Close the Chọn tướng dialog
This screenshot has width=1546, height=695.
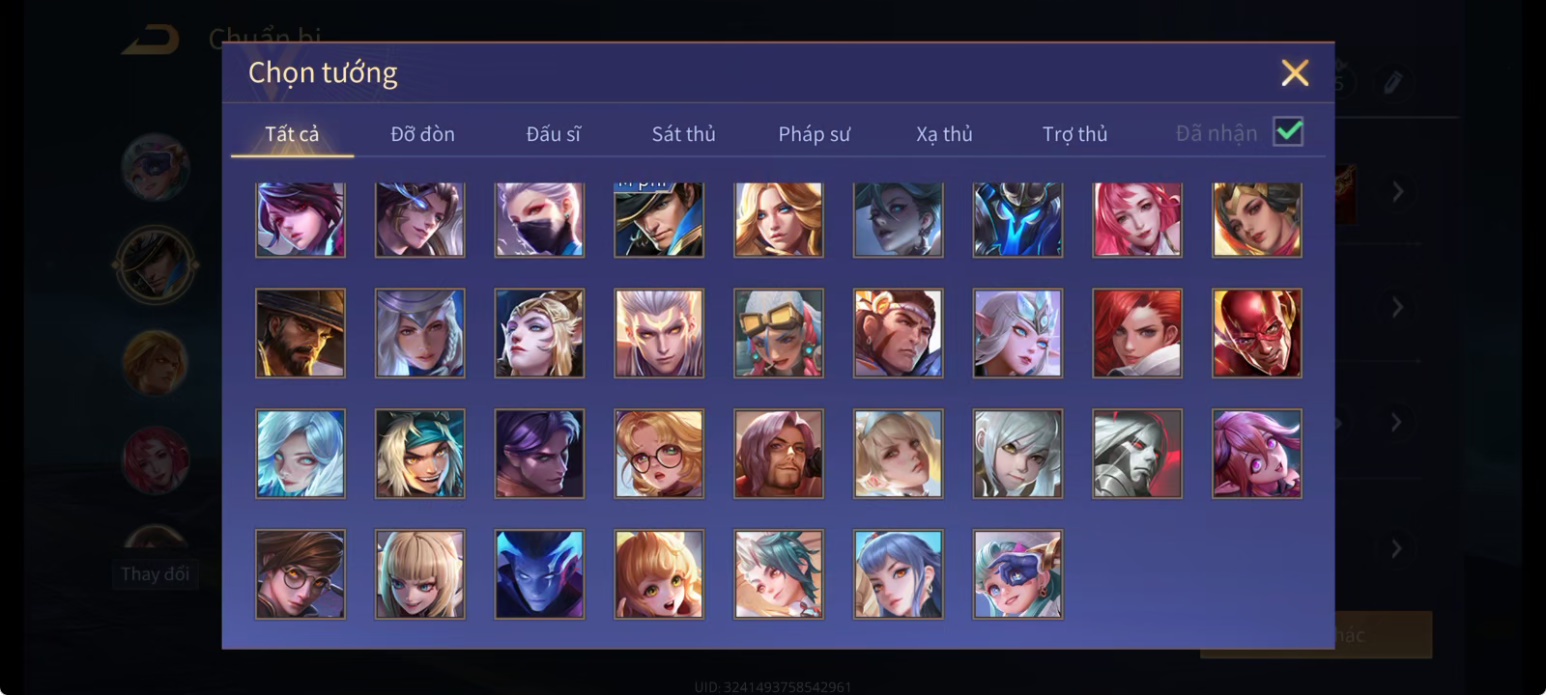pos(1295,73)
